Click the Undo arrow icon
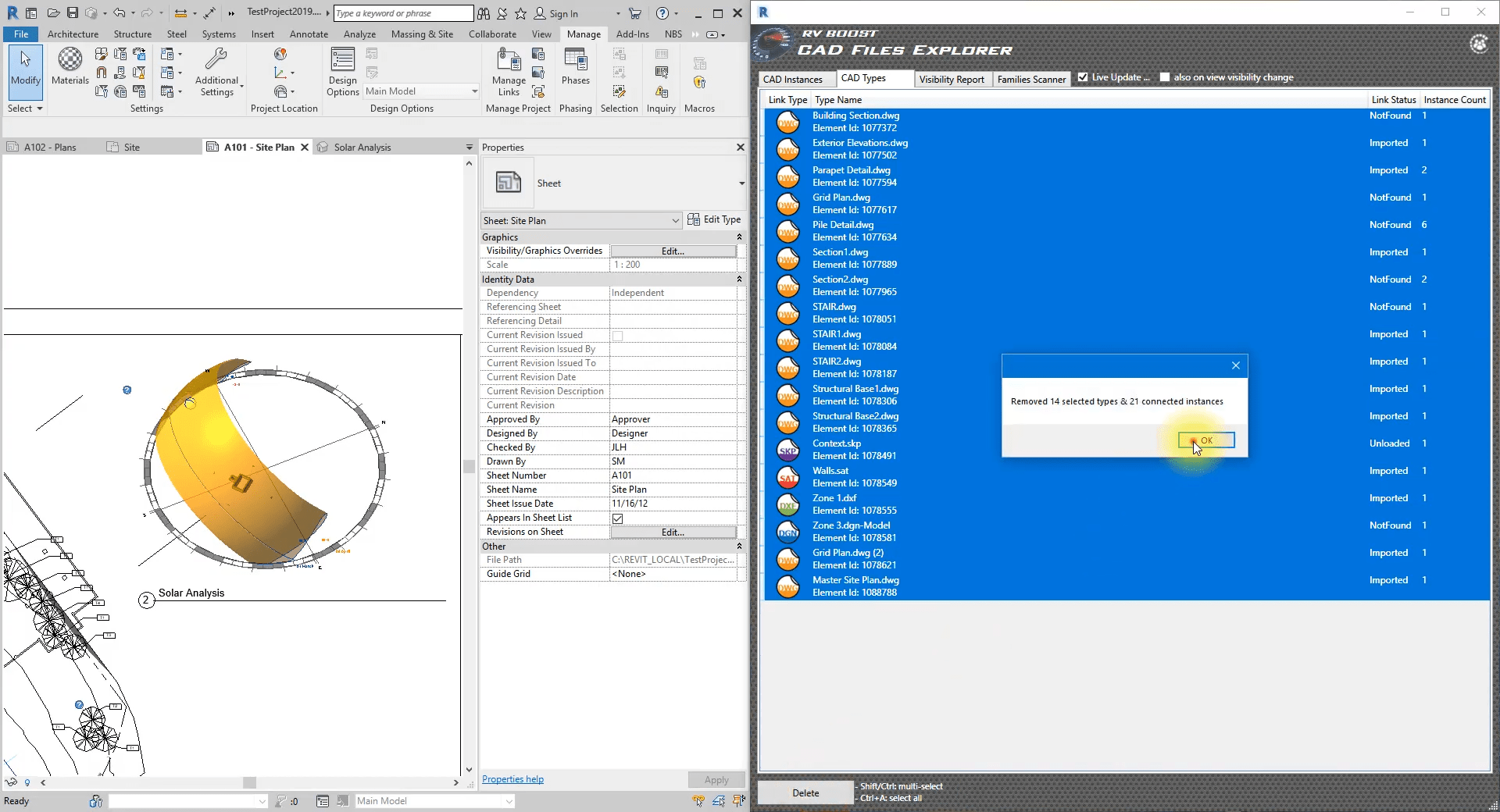The height and width of the screenshot is (812, 1500). pos(119,13)
